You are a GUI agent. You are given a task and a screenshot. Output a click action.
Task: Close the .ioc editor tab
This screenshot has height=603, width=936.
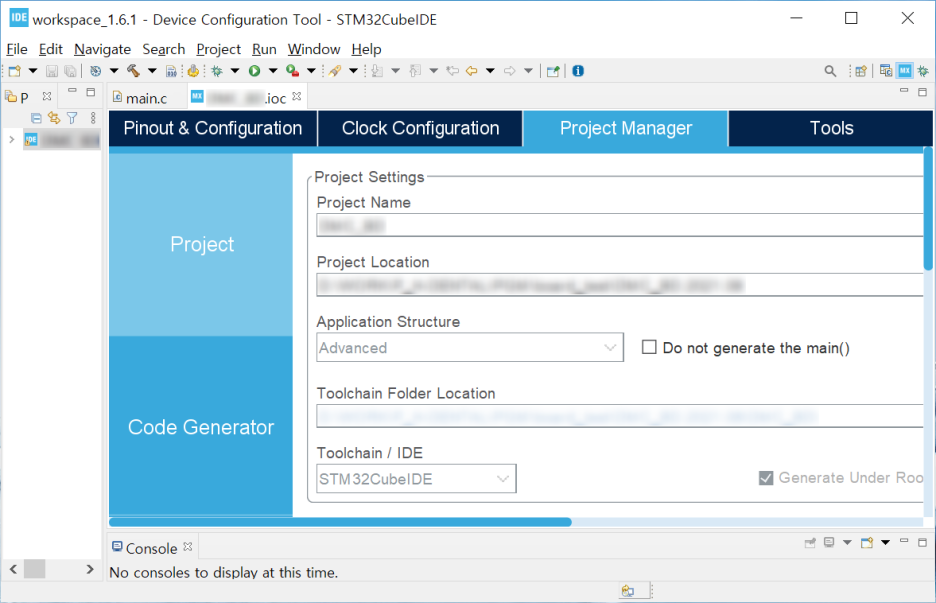coord(297,96)
